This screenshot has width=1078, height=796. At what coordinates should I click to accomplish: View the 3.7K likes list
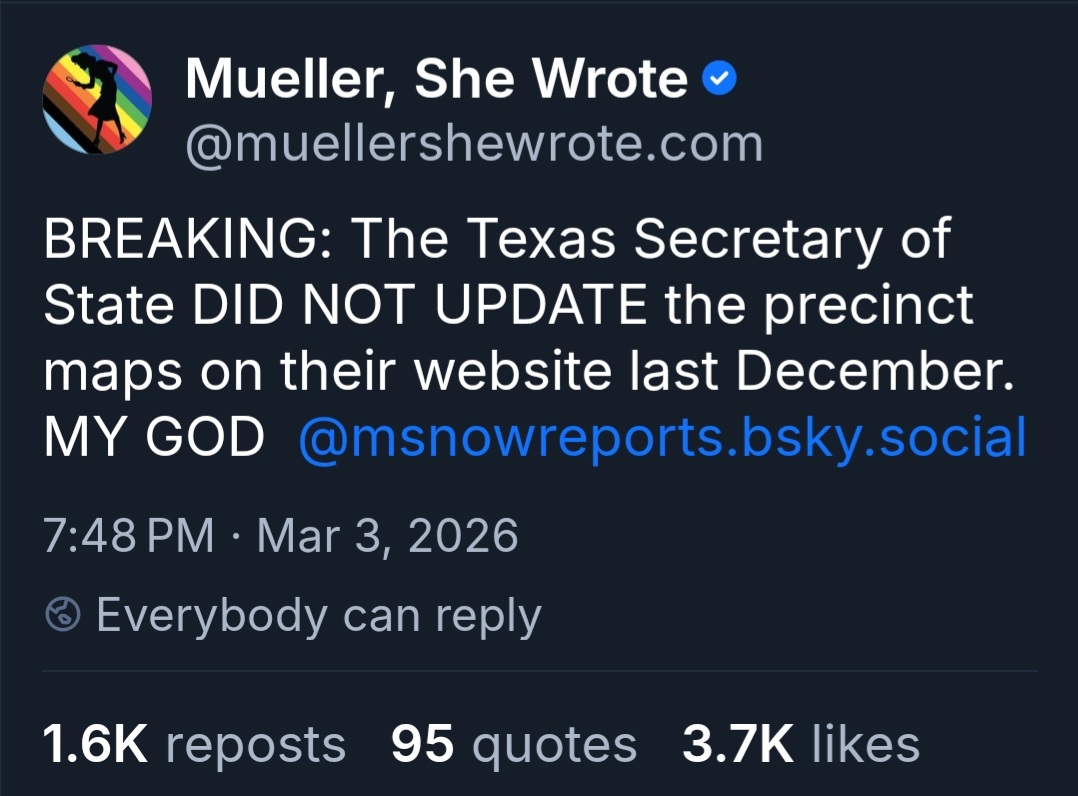[x=800, y=744]
